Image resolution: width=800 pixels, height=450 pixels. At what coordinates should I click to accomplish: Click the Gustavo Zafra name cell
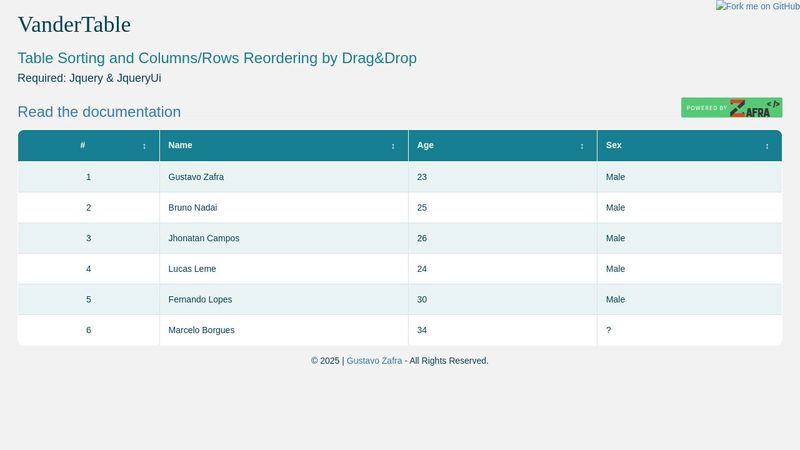(x=196, y=177)
